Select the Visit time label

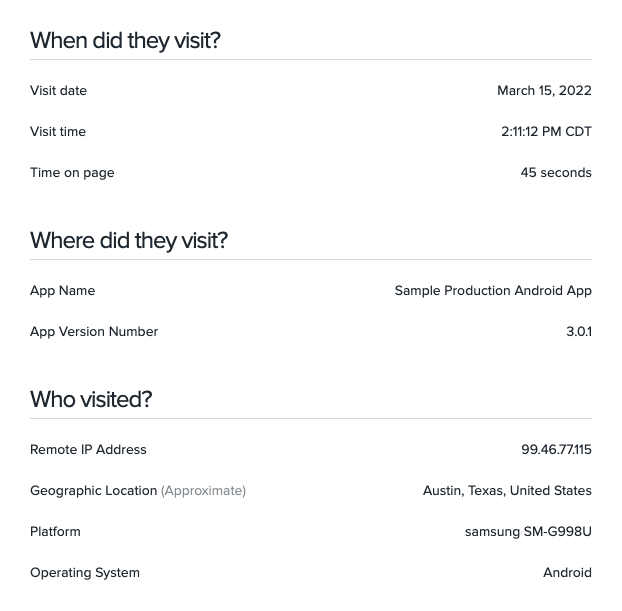tap(58, 131)
